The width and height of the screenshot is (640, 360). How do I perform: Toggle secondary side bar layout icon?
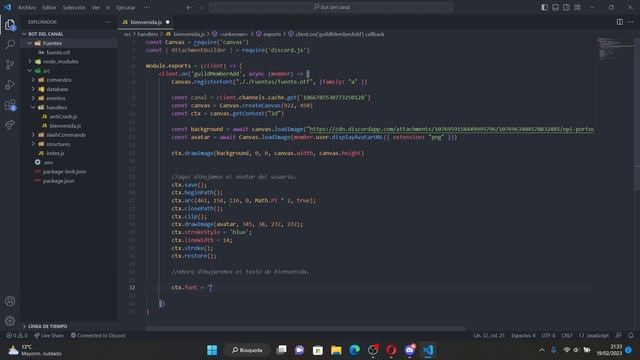(567, 7)
